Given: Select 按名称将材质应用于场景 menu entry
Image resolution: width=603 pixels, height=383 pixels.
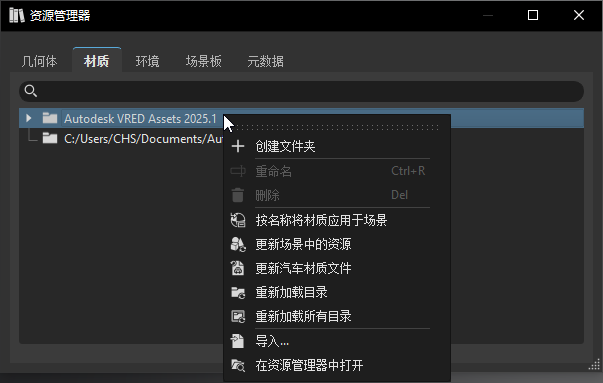Looking at the screenshot, I should (336, 220).
